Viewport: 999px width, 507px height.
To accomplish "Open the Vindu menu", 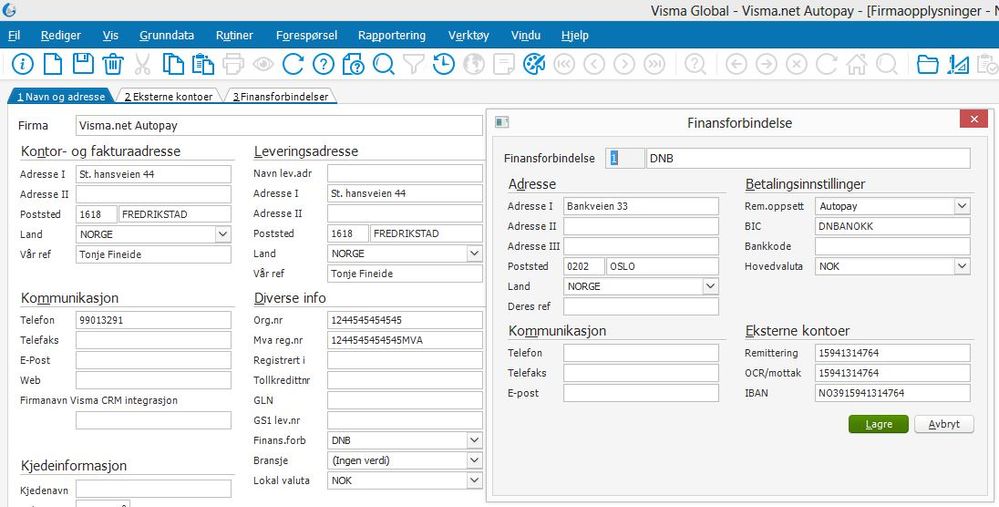I will point(526,36).
